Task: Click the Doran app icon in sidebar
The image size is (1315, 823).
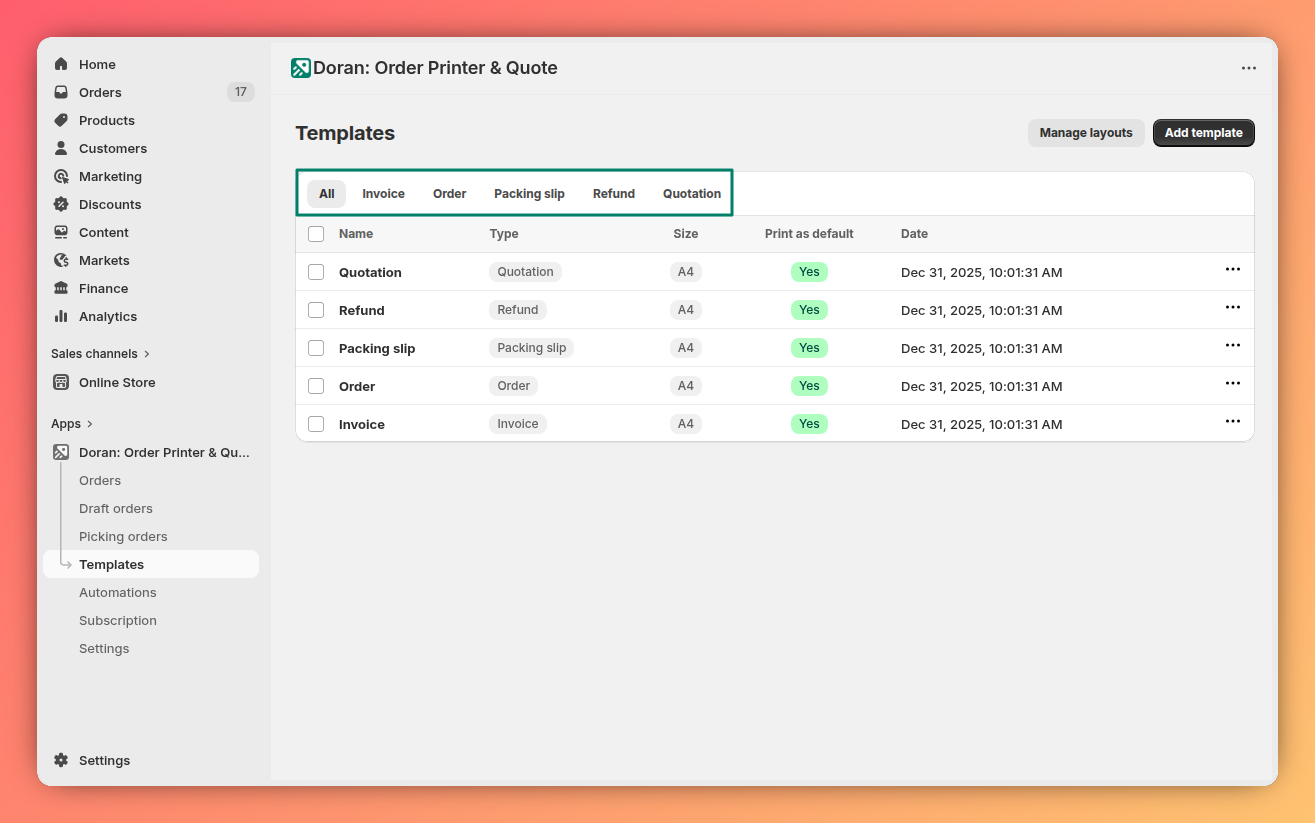Action: pos(61,452)
